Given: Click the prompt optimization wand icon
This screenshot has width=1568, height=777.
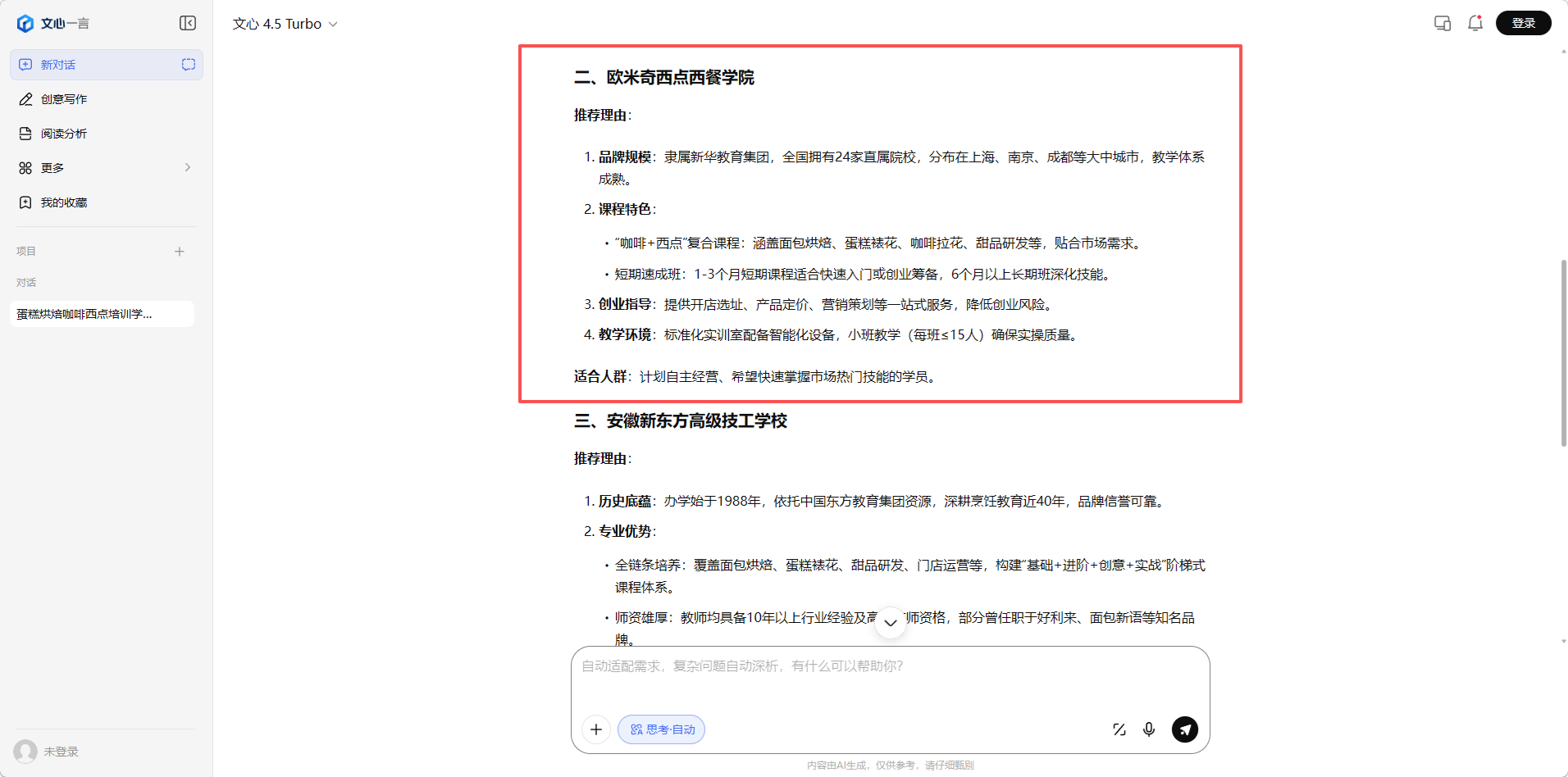Looking at the screenshot, I should click(x=1119, y=729).
